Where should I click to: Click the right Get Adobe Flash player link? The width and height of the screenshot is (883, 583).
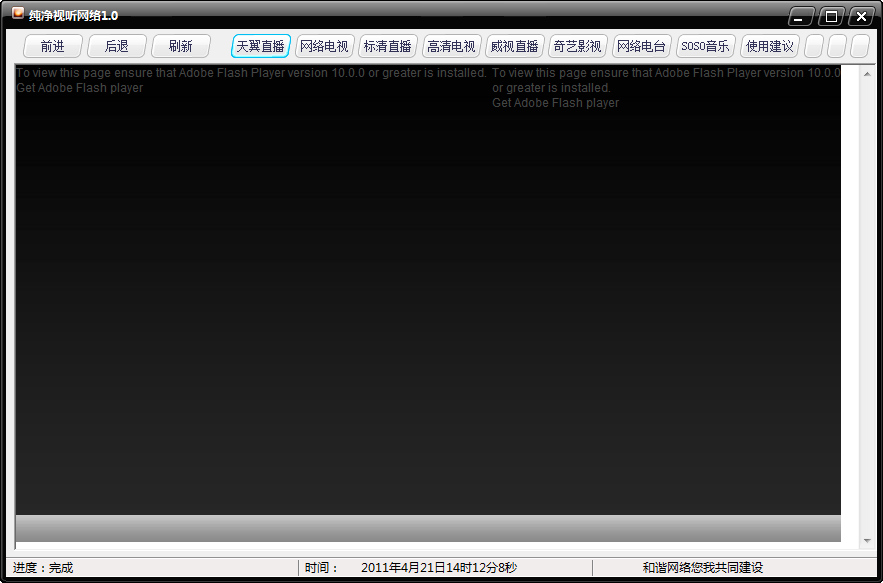[554, 102]
